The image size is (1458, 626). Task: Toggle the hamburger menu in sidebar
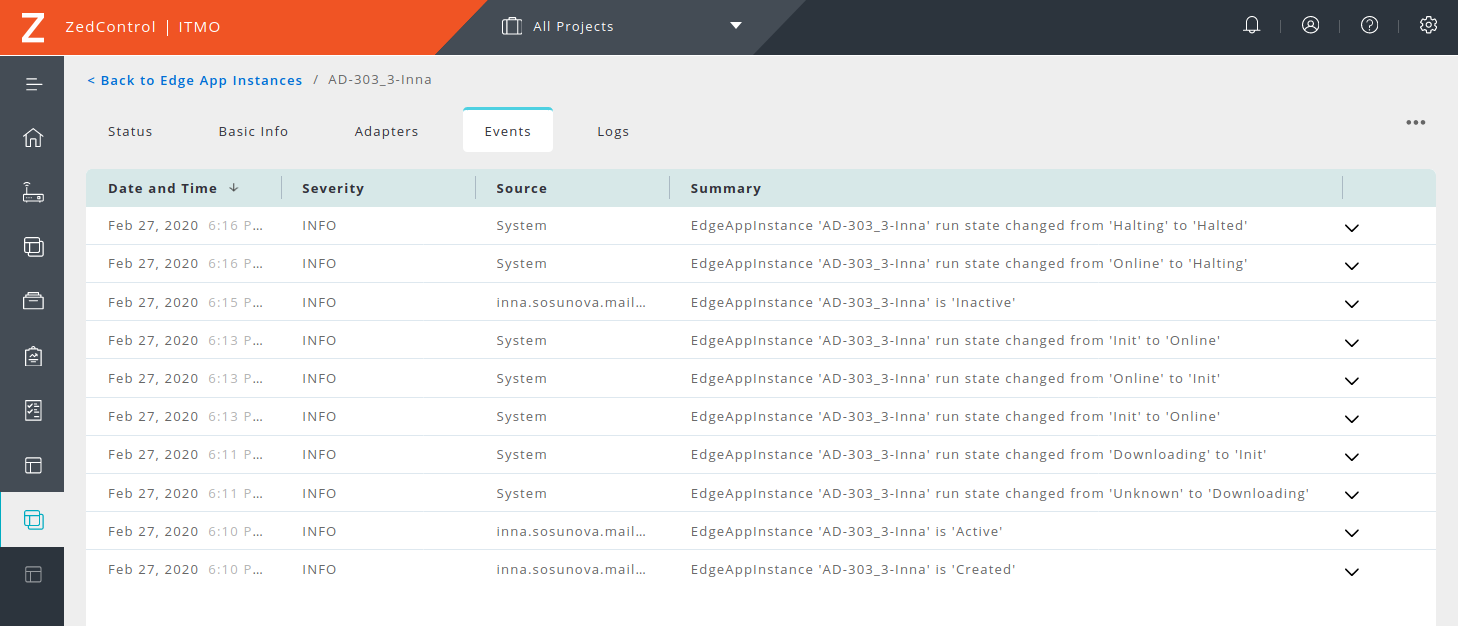pyautogui.click(x=33, y=84)
